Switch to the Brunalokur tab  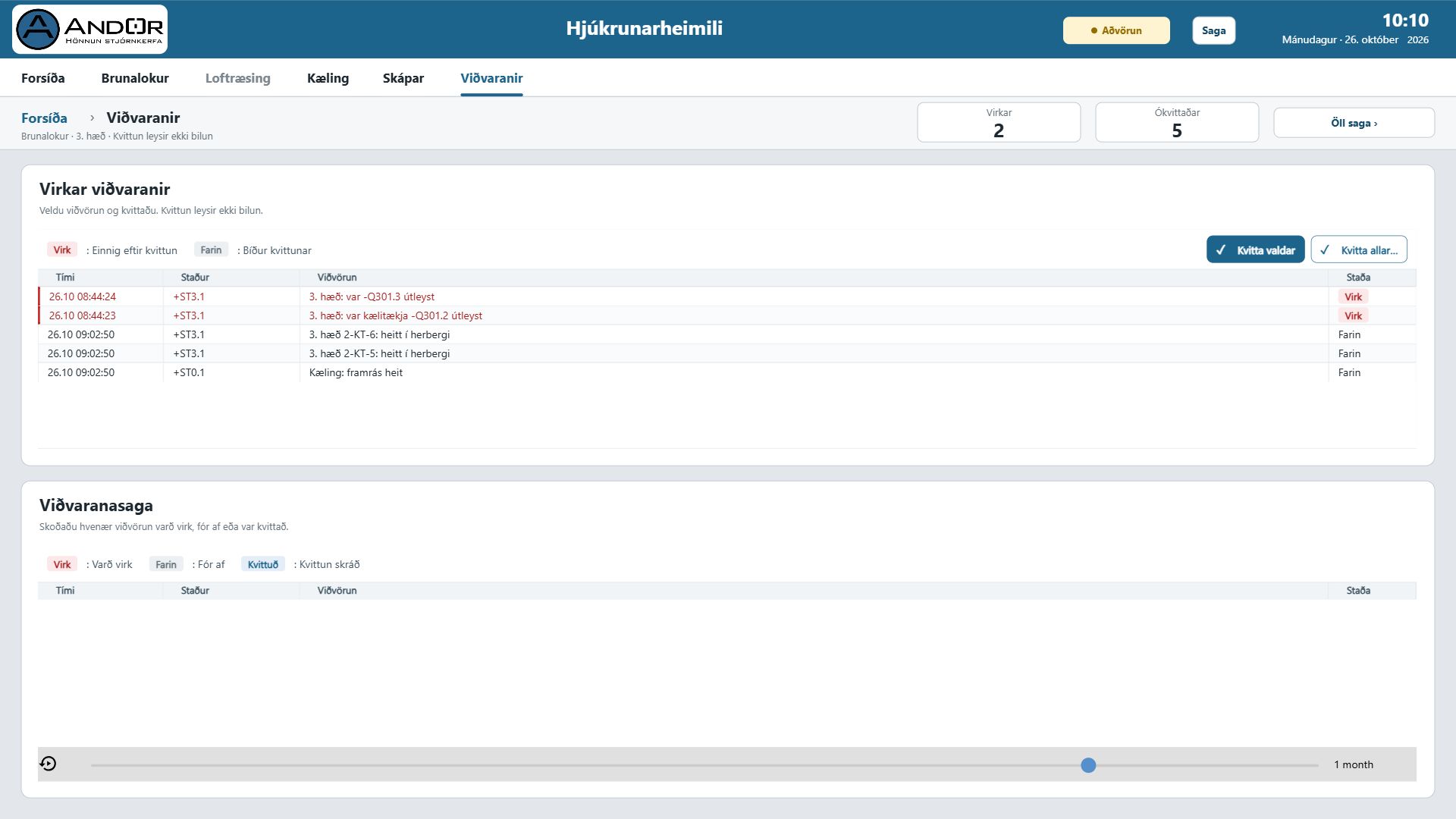135,78
